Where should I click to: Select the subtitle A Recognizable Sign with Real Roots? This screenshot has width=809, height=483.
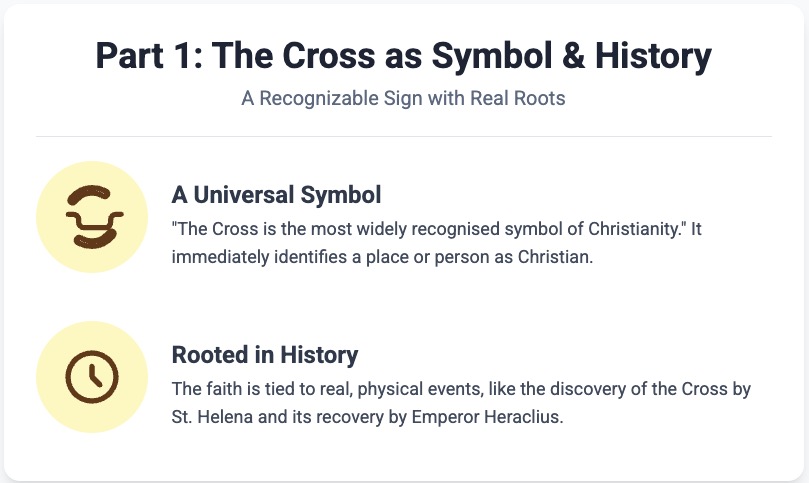click(404, 100)
